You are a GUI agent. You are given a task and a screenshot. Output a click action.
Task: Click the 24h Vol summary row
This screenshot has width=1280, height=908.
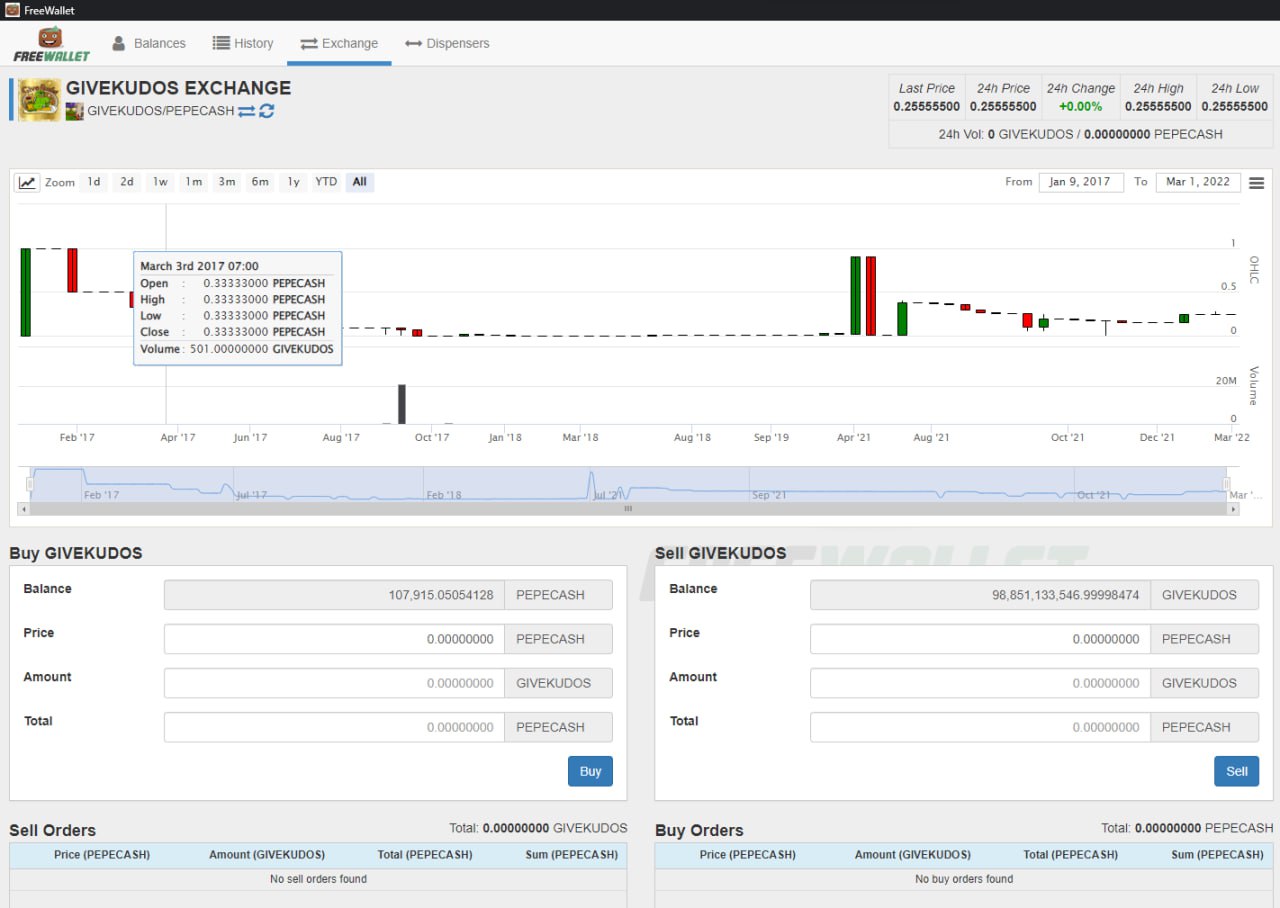click(1080, 134)
